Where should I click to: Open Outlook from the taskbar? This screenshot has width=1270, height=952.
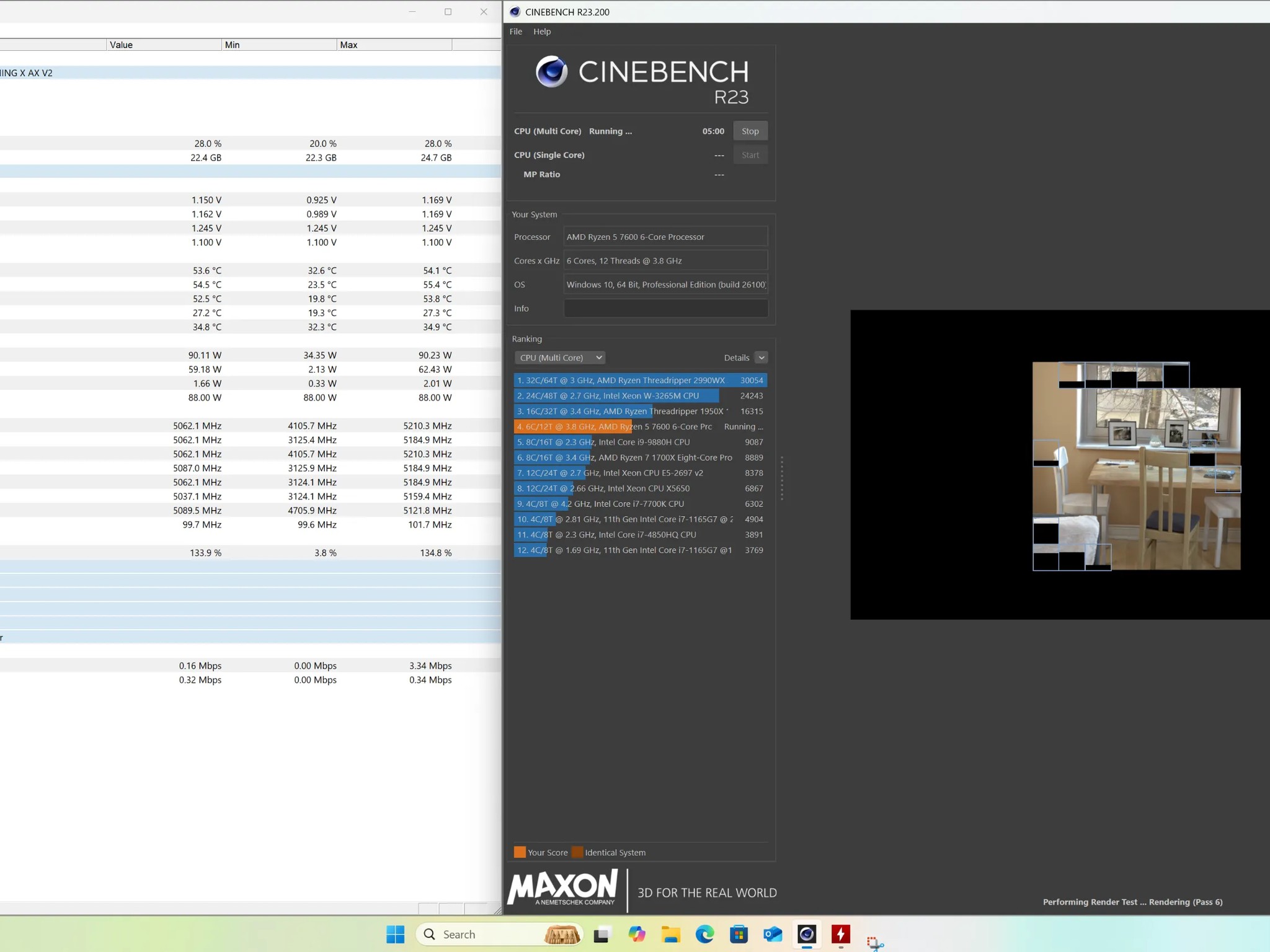[773, 934]
